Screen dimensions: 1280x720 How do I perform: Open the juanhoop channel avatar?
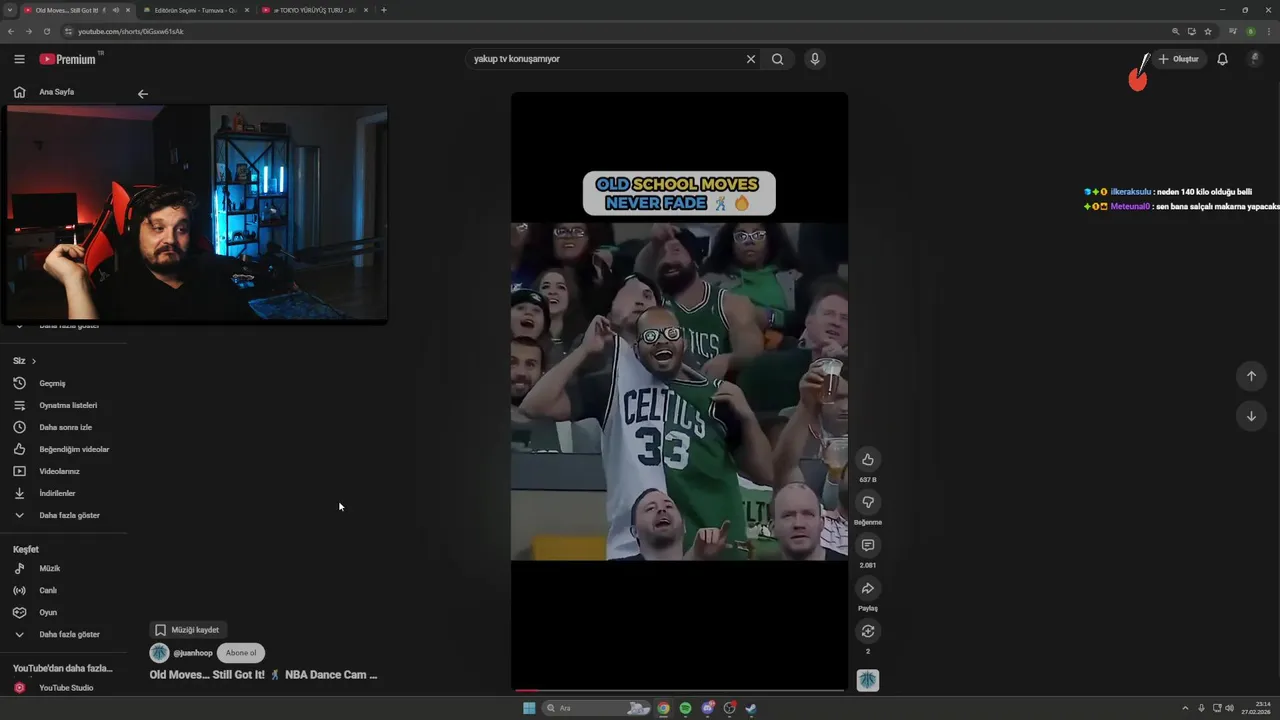tap(159, 653)
